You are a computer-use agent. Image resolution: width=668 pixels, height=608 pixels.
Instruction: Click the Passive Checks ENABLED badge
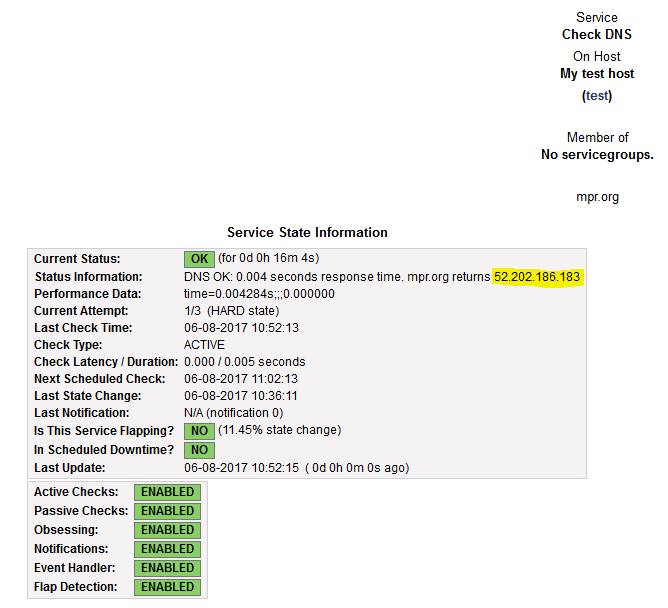167,511
